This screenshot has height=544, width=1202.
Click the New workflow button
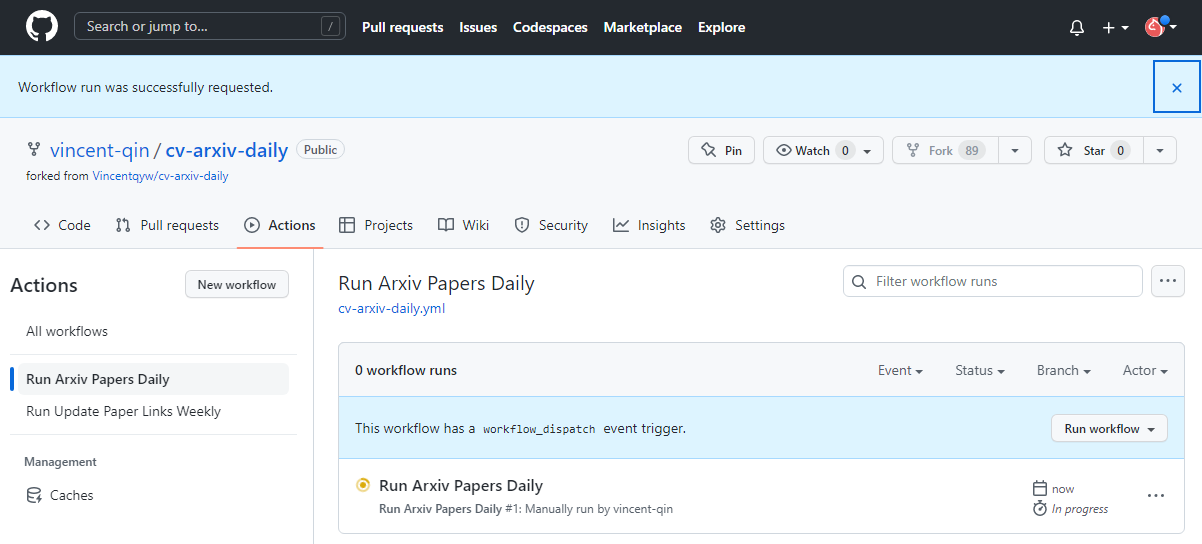tap(237, 284)
